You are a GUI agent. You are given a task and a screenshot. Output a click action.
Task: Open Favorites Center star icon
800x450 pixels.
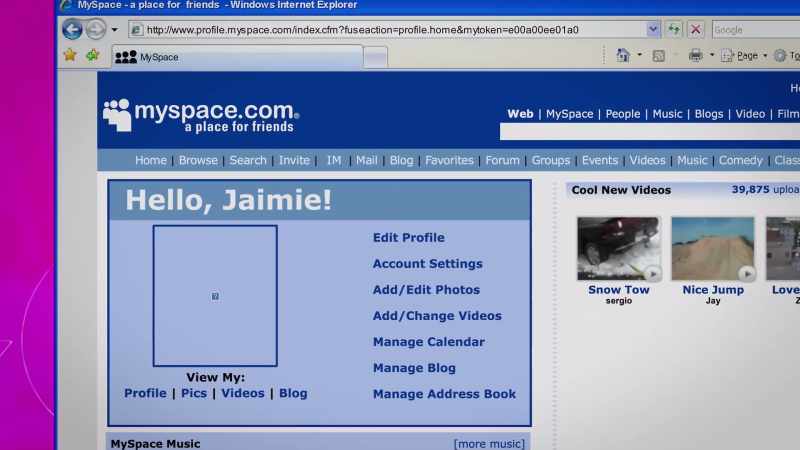point(70,55)
